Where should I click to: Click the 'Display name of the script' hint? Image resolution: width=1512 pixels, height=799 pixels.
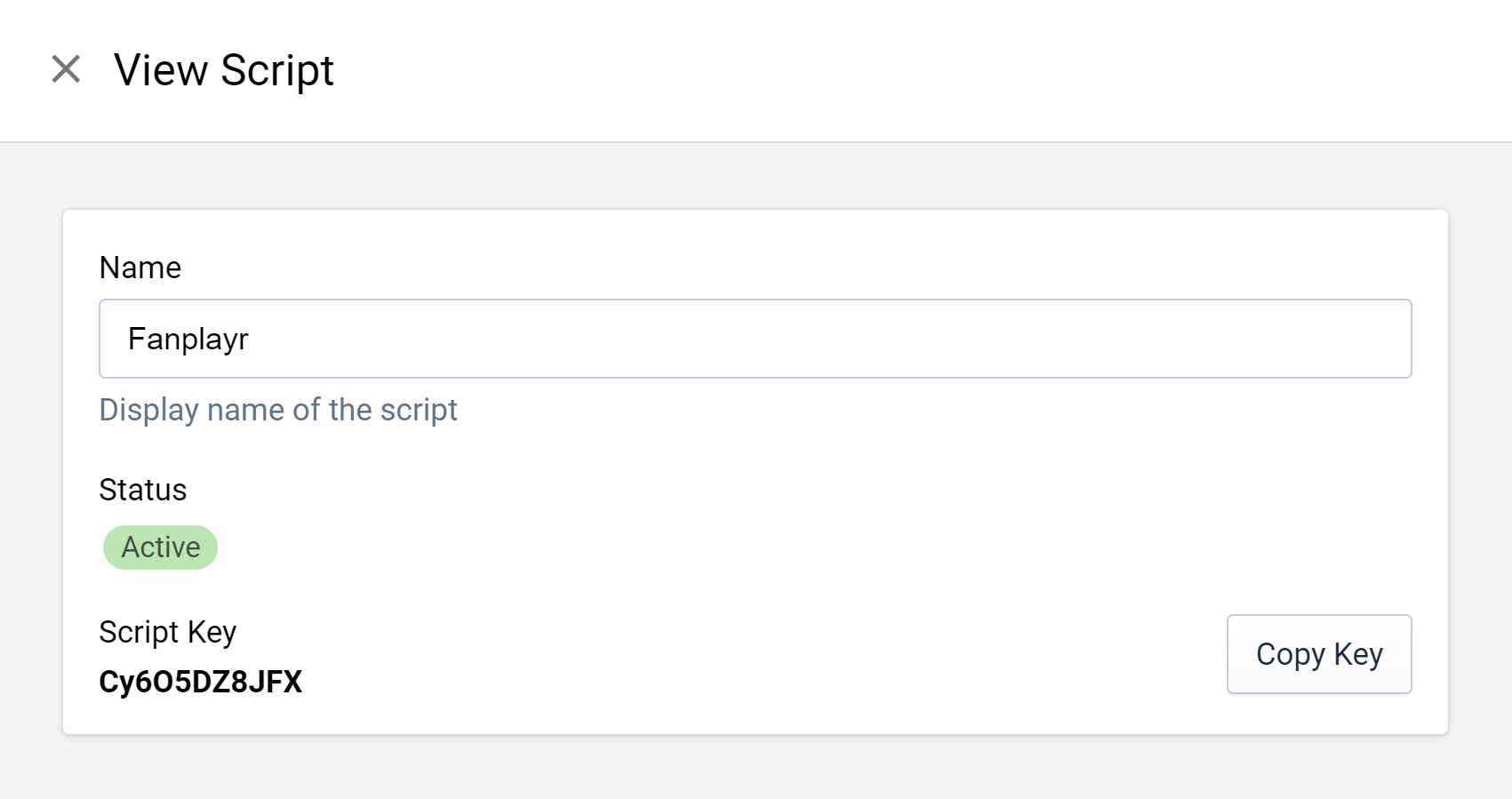[278, 410]
